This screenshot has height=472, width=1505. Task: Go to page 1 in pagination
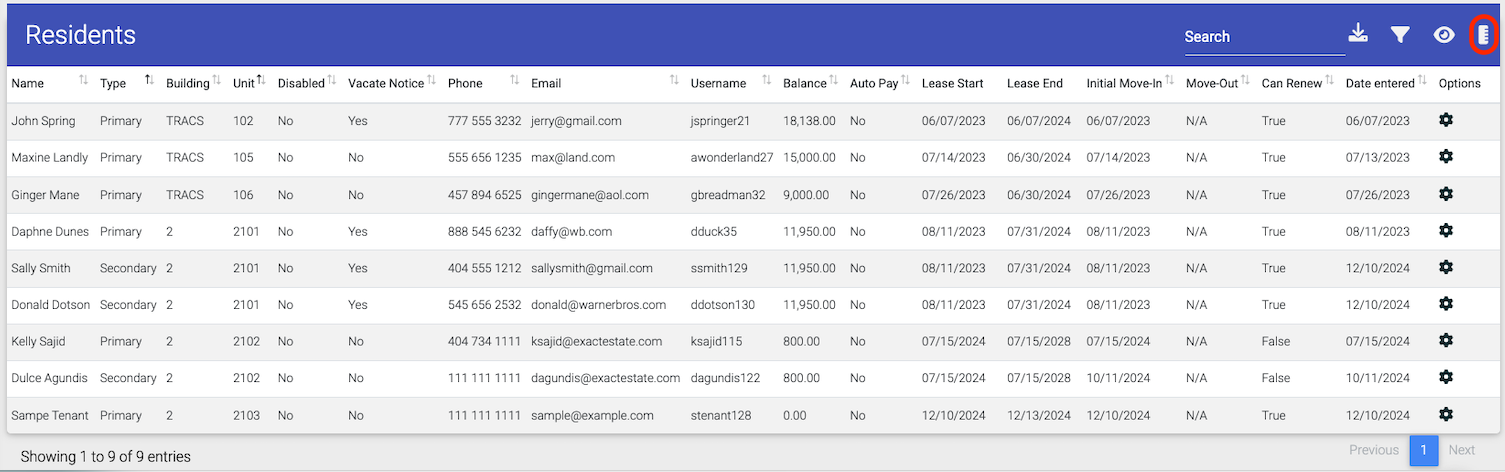(1423, 450)
